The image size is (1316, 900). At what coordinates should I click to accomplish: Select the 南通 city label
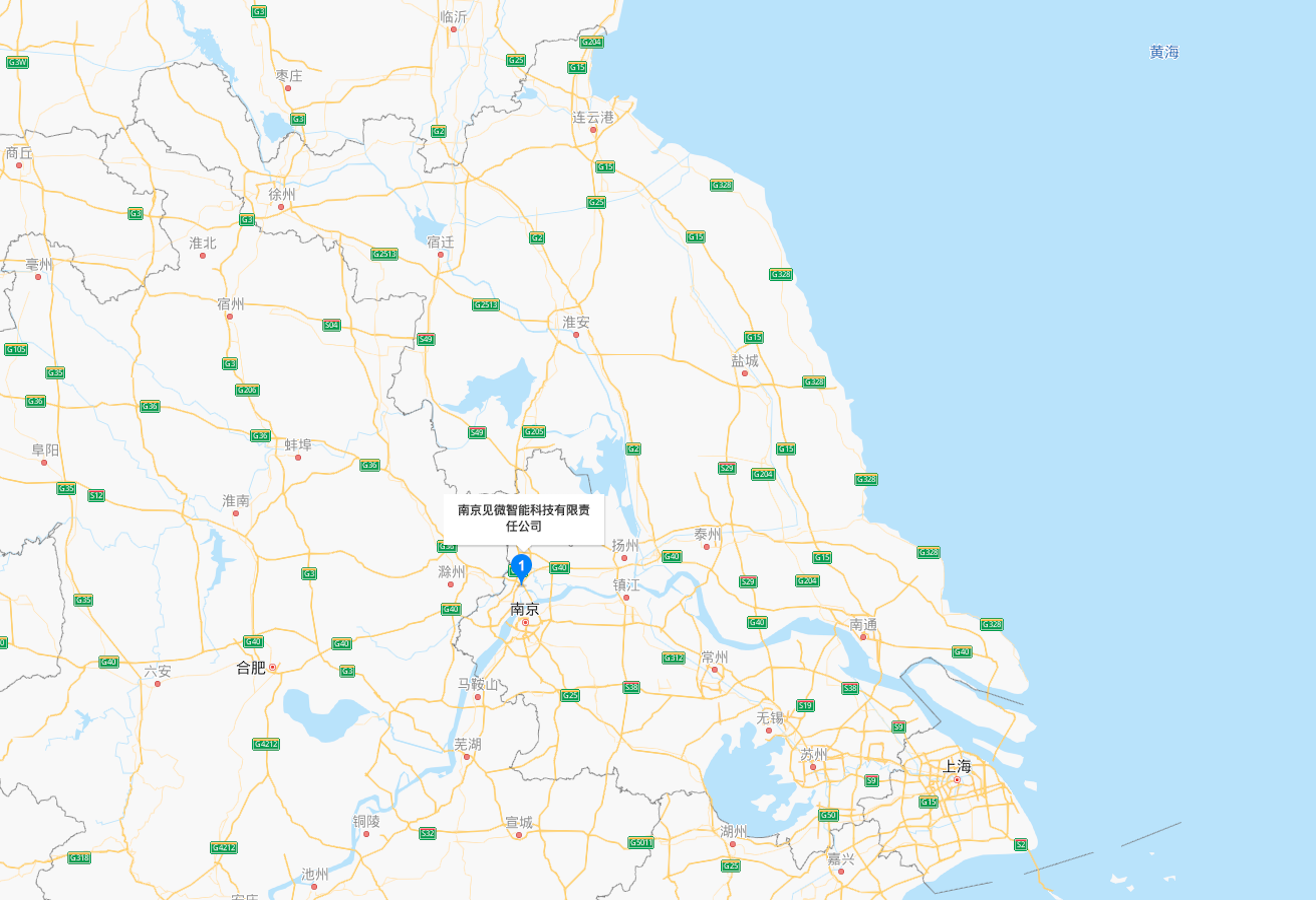tap(863, 624)
